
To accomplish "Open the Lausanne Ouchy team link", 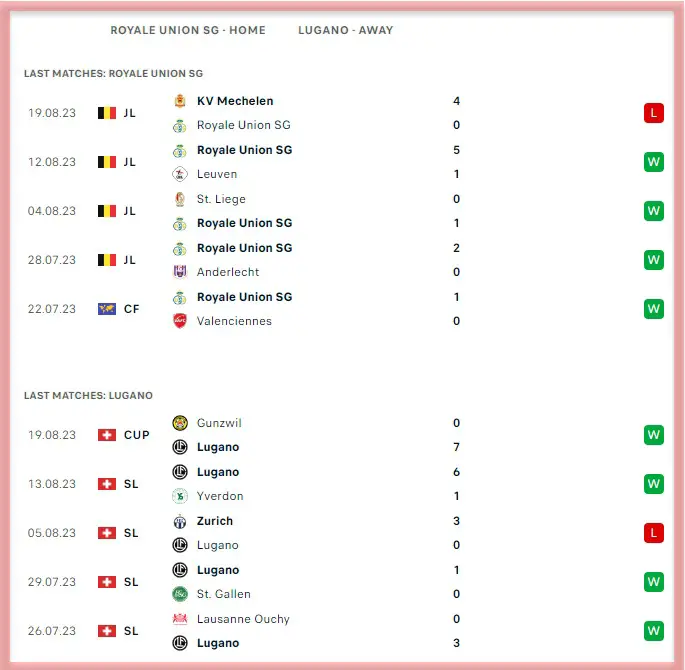I will pos(243,619).
